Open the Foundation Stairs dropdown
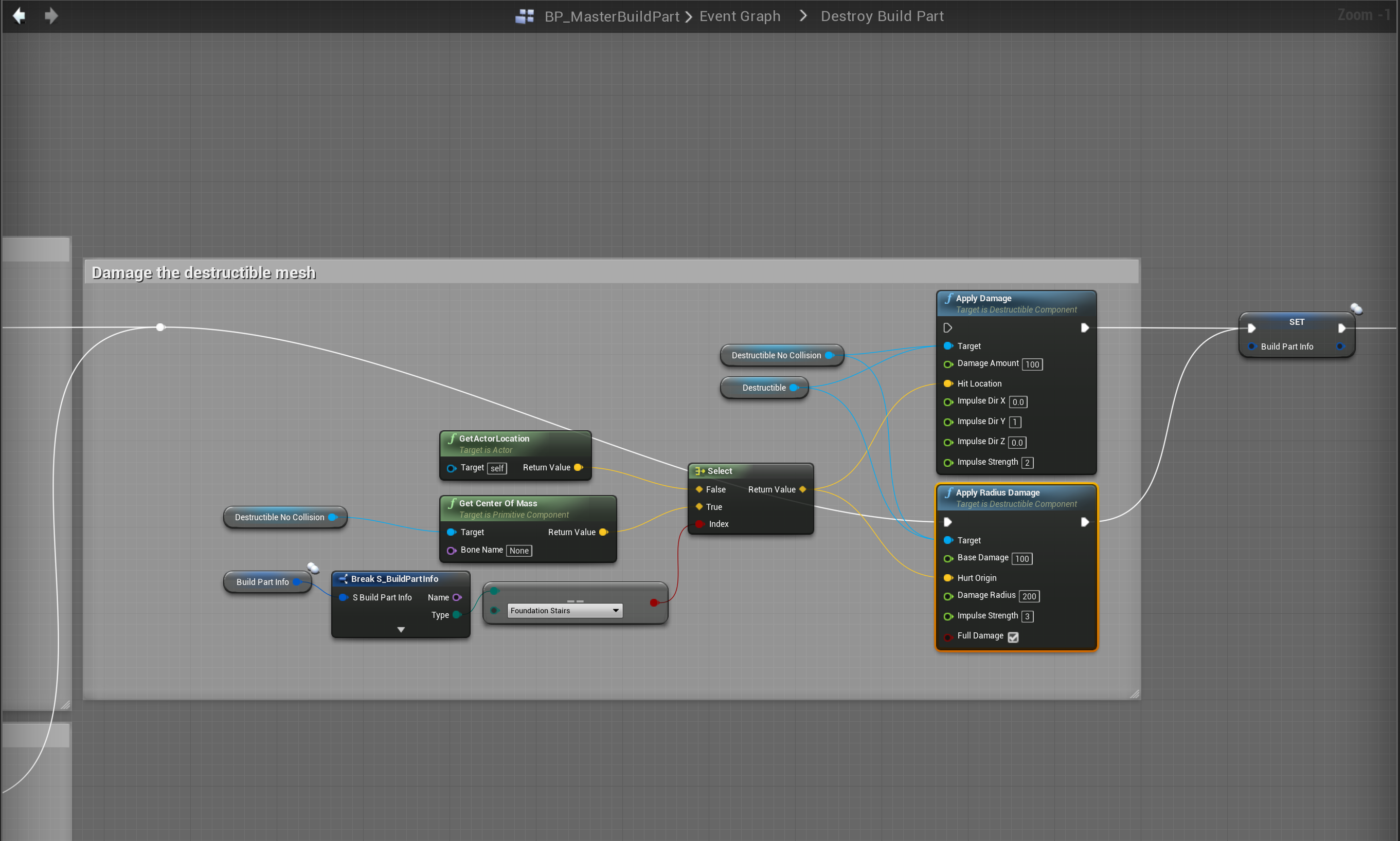The image size is (1400, 841). pos(564,610)
